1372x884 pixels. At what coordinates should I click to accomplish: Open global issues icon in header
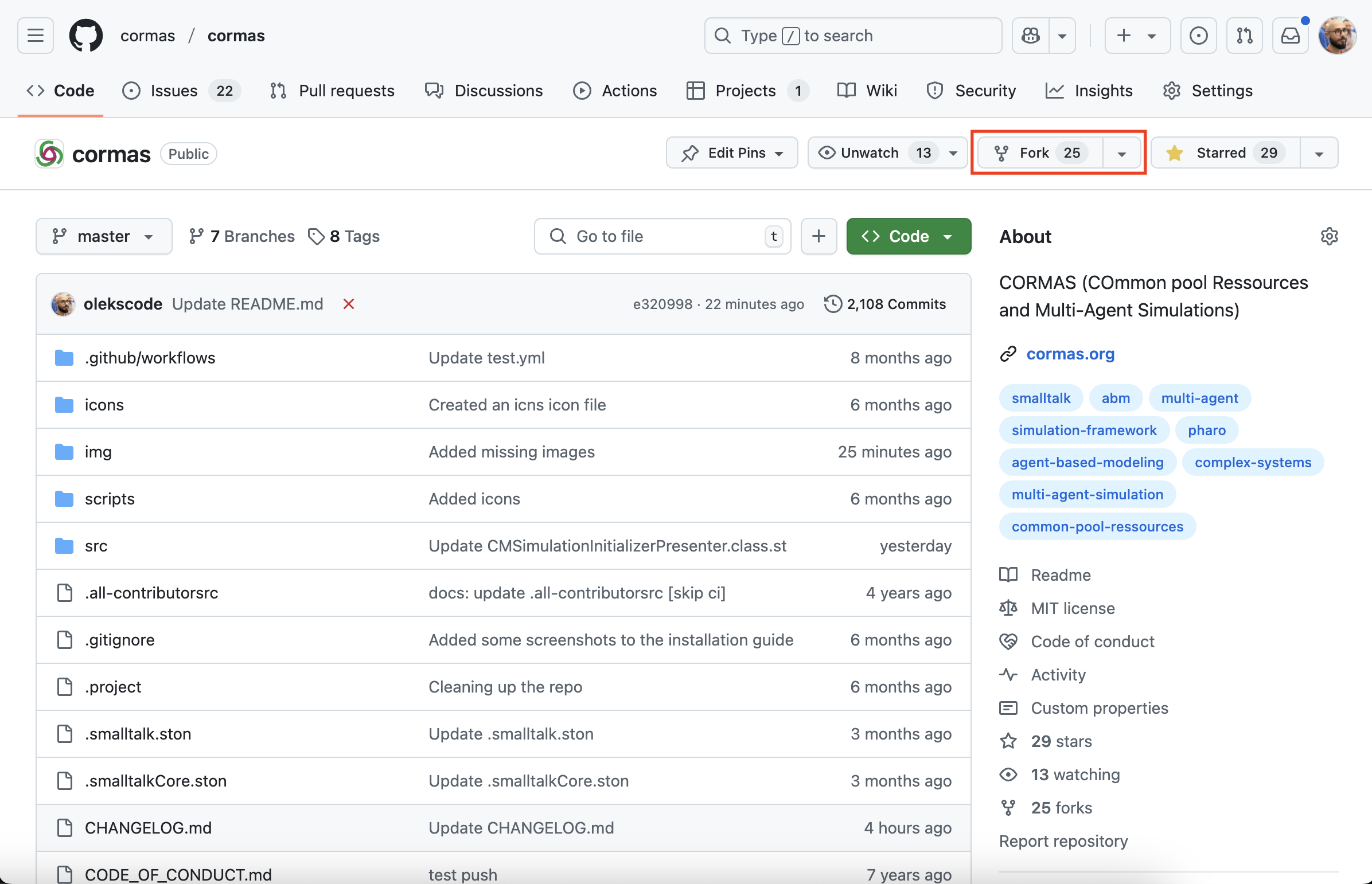click(x=1198, y=36)
